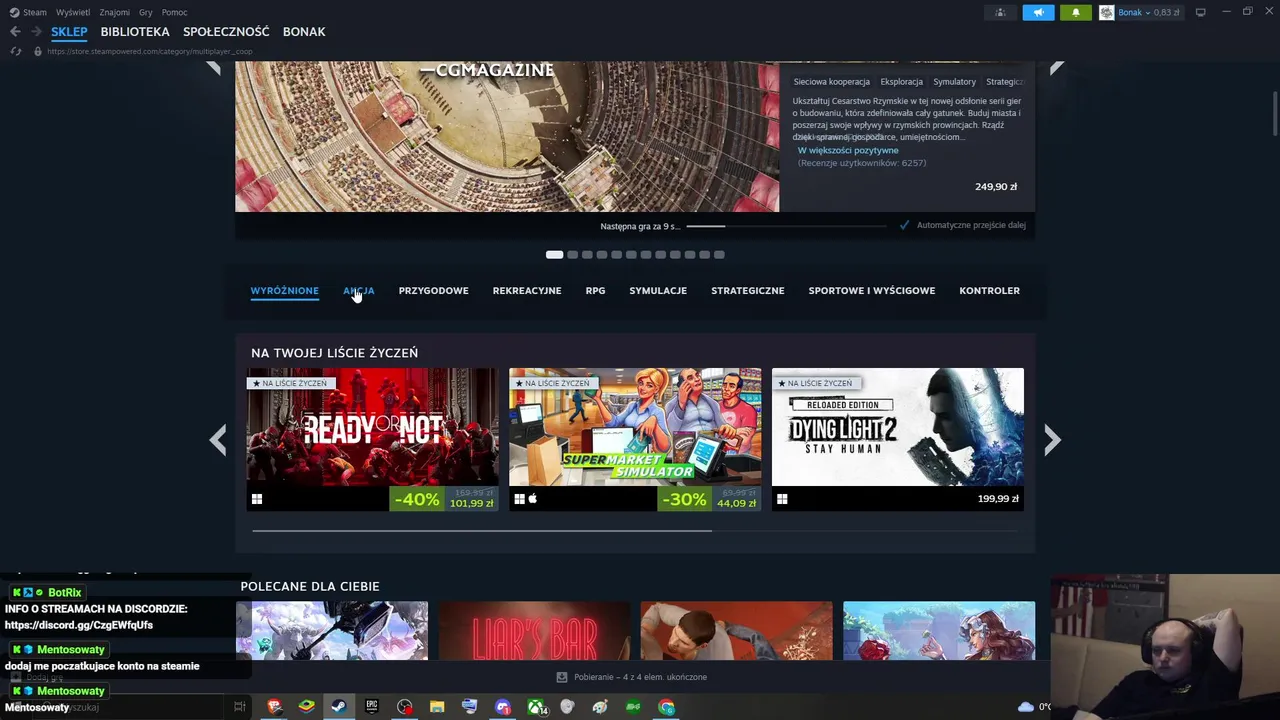1280x720 pixels.
Task: Go forward with the navigation arrow
Action: [36, 31]
